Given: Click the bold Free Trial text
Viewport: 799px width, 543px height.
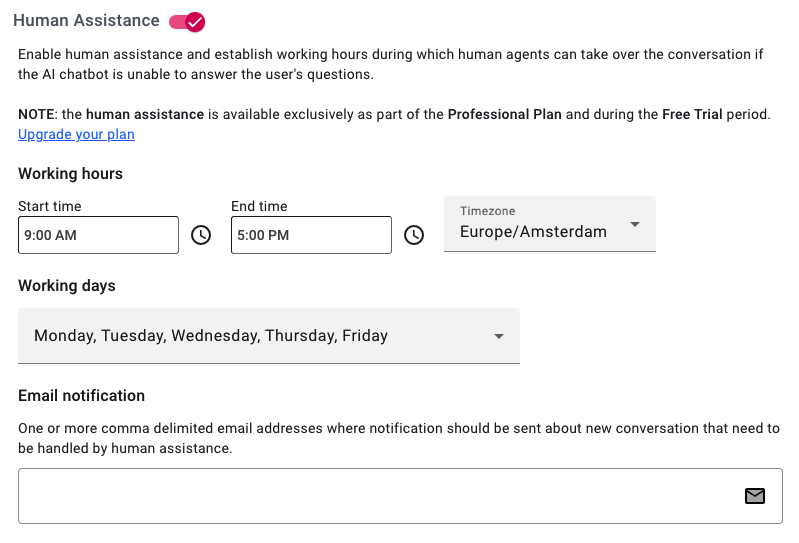Looking at the screenshot, I should pos(692,114).
